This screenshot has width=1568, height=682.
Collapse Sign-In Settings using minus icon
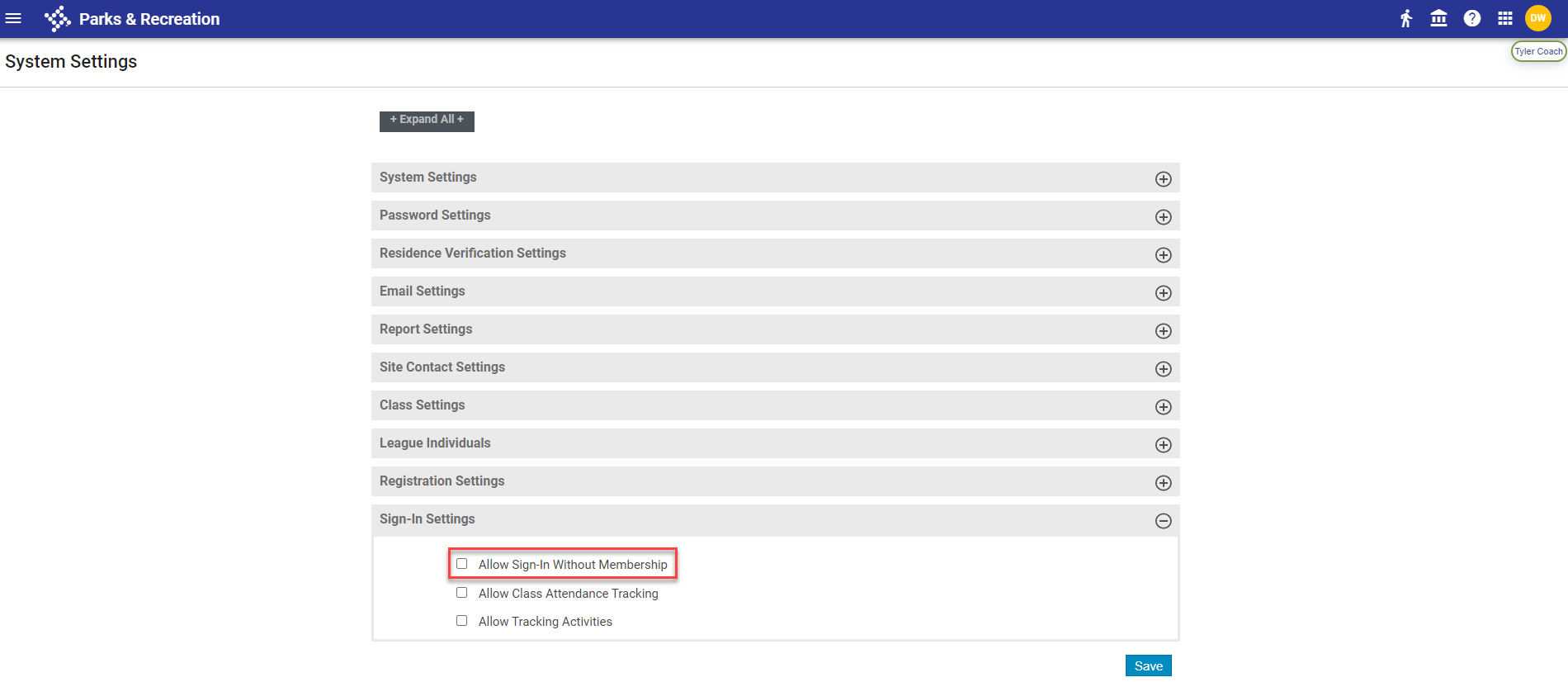click(x=1163, y=521)
